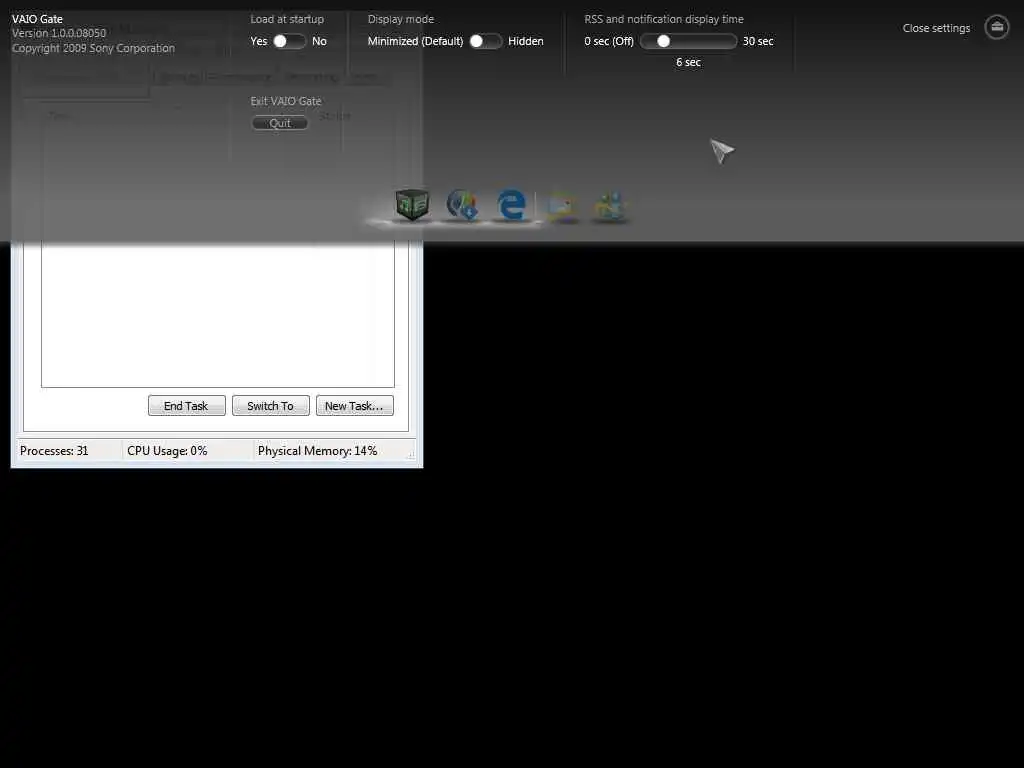Click the Close settings toolbox icon
Image resolution: width=1024 pixels, height=768 pixels.
point(997,27)
